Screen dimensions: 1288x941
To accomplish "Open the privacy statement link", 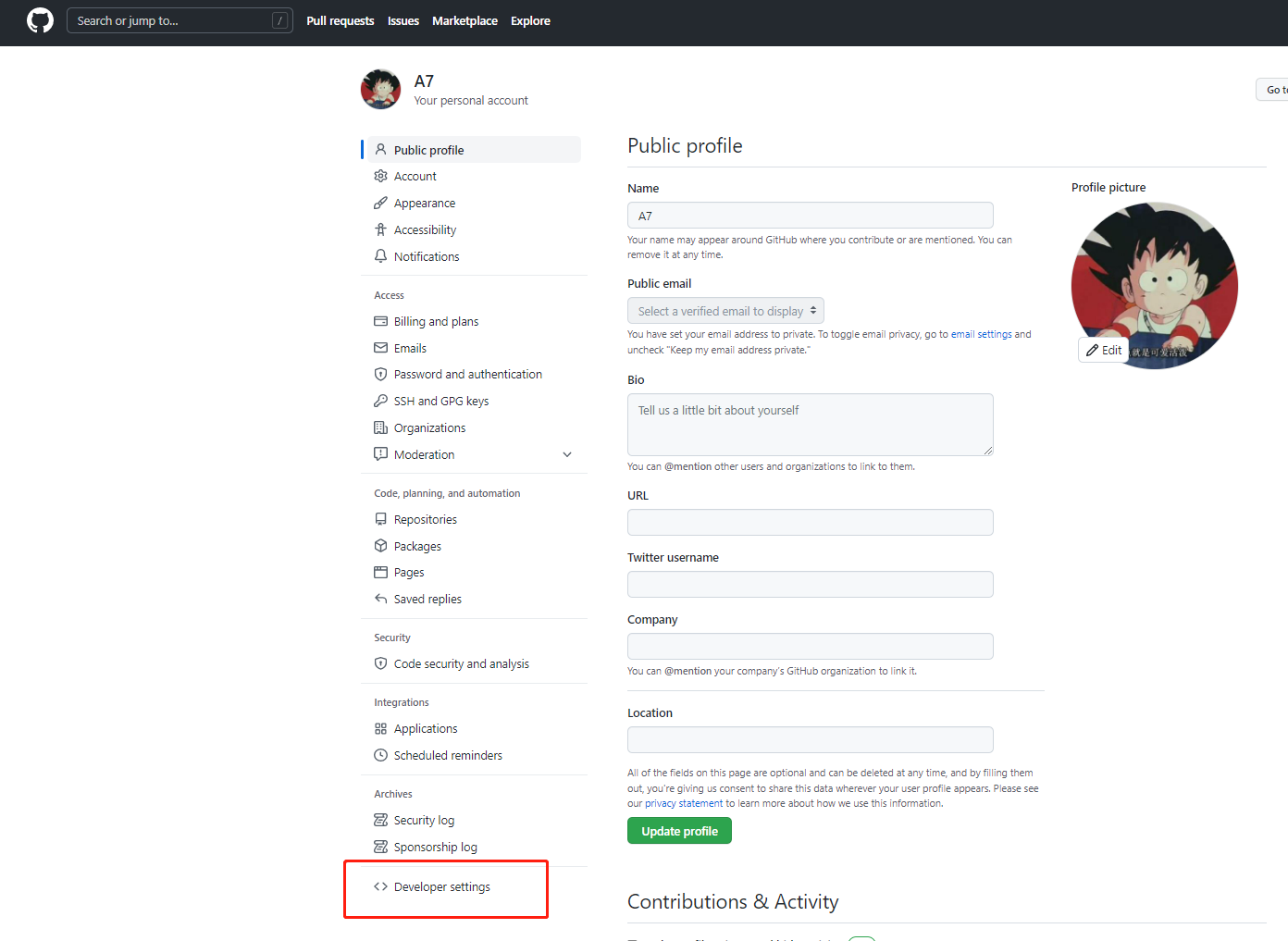I will point(684,803).
